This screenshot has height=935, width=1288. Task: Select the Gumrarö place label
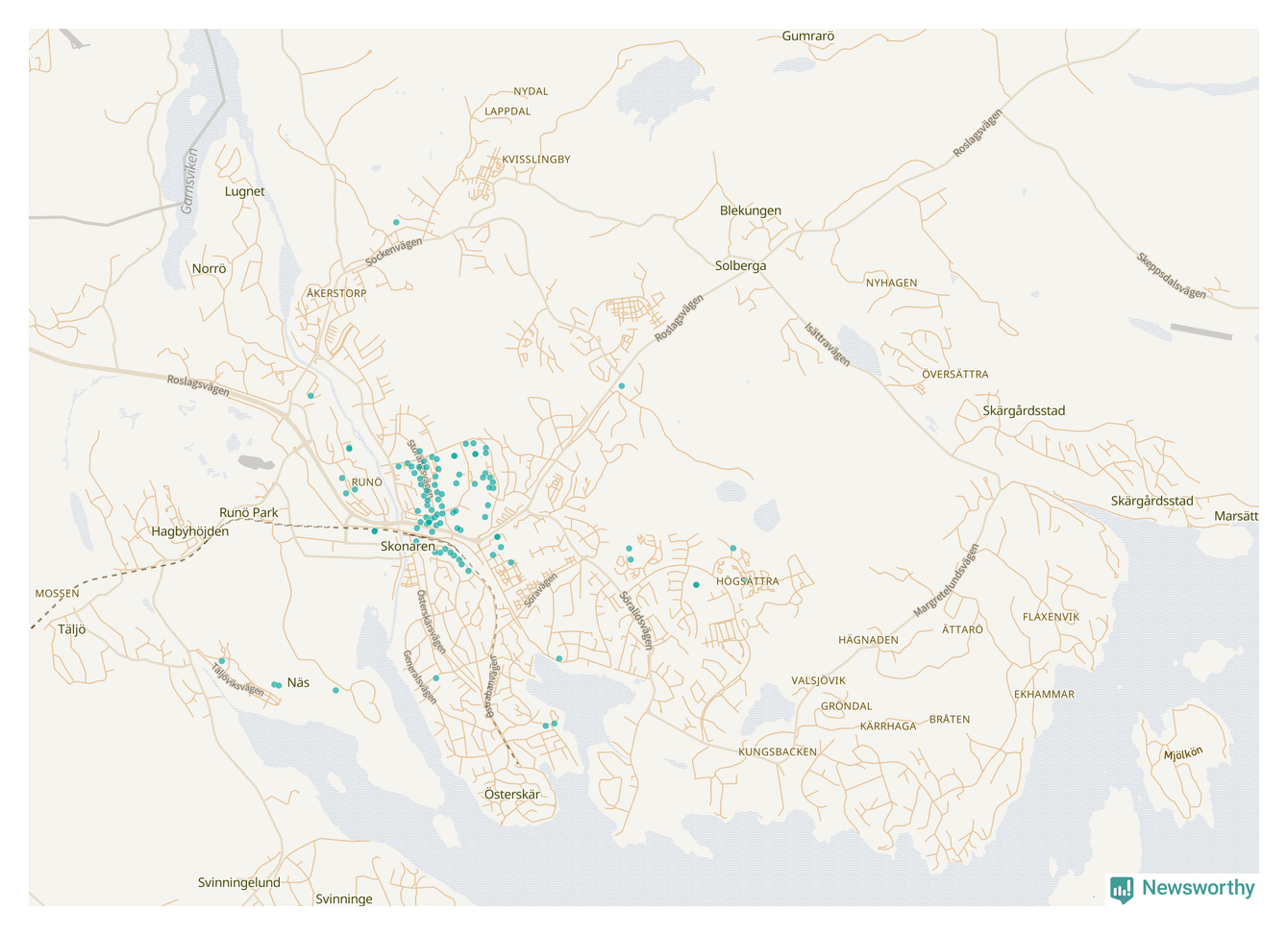(807, 37)
